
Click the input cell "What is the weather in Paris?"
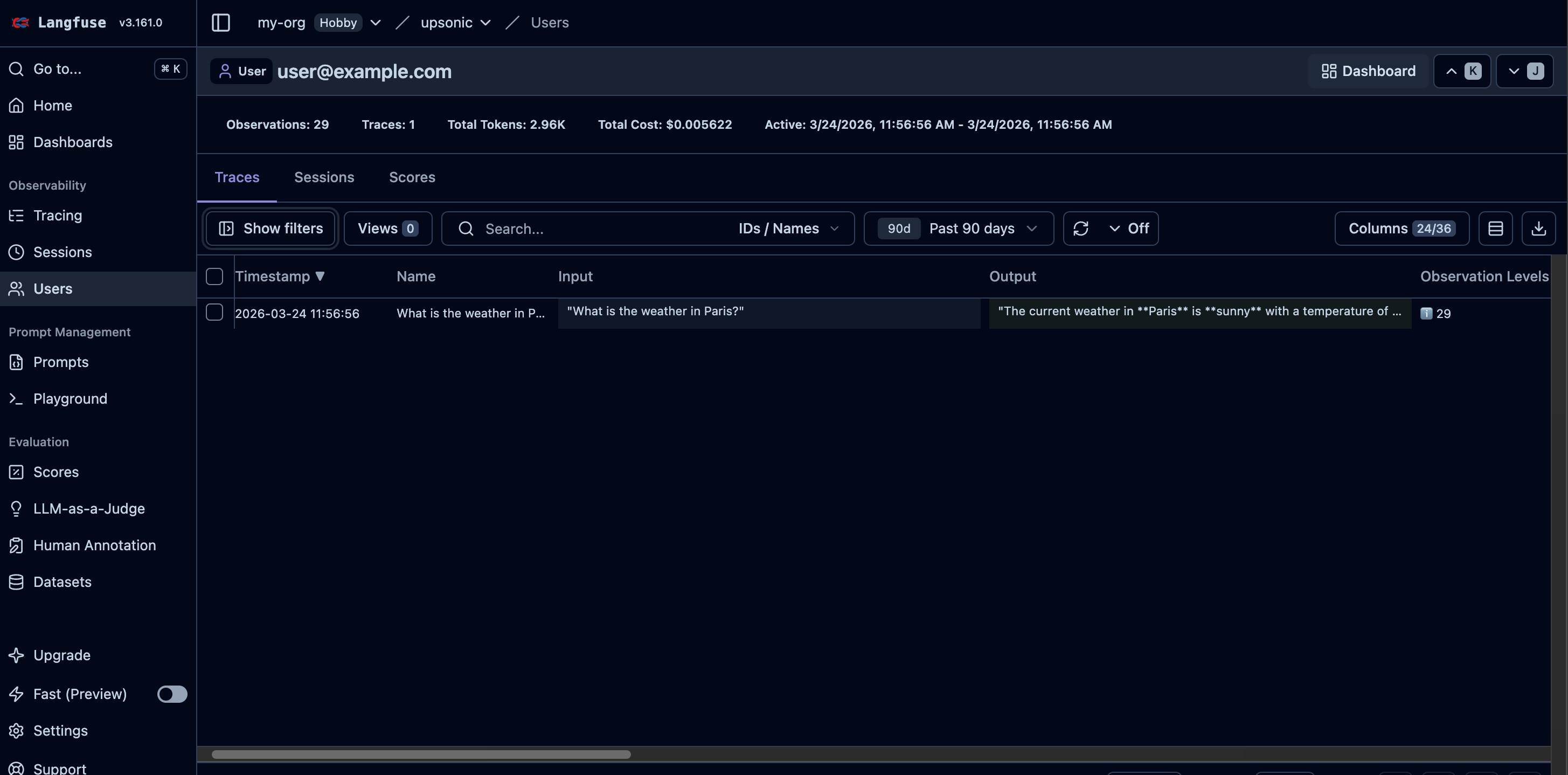769,314
